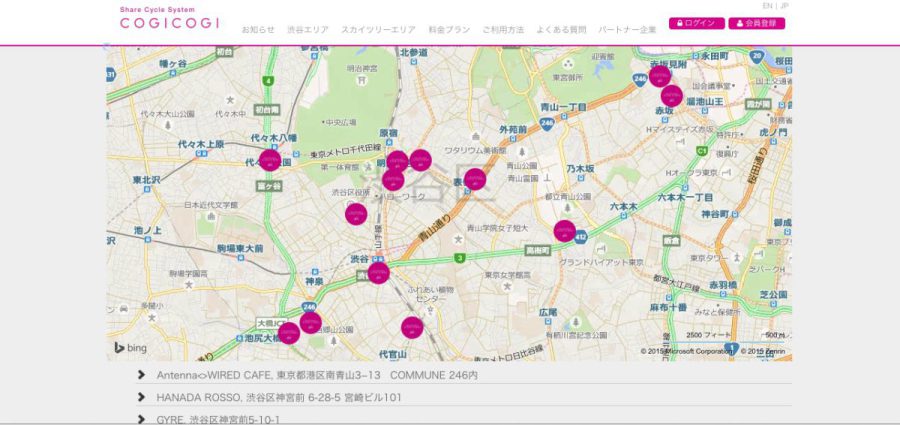Select the bike port marker at 赤坂見附
900x425 pixels.
[660, 76]
